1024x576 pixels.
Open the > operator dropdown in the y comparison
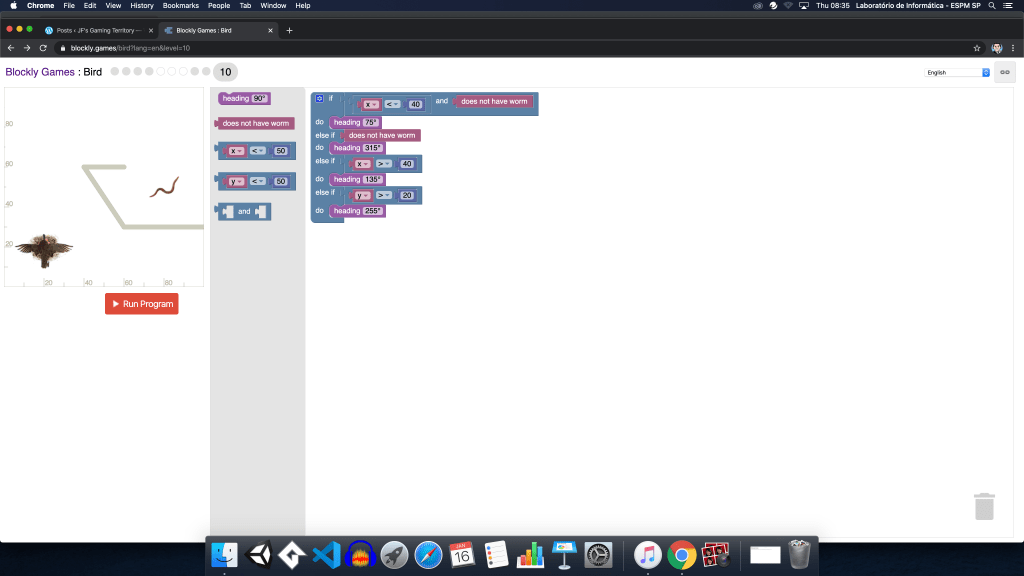tap(383, 195)
